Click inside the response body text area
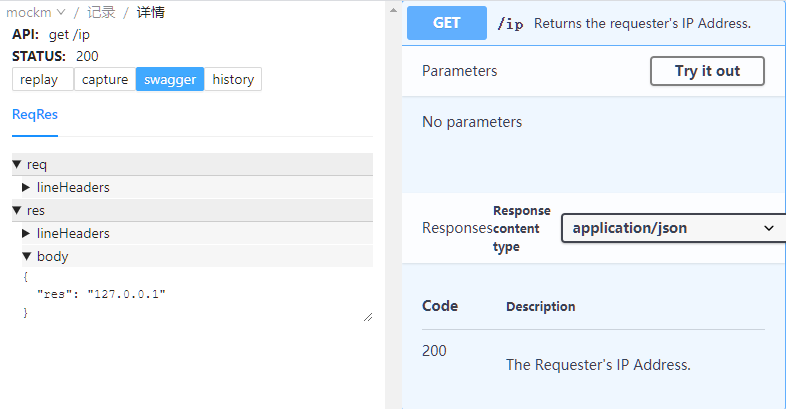 (x=190, y=294)
